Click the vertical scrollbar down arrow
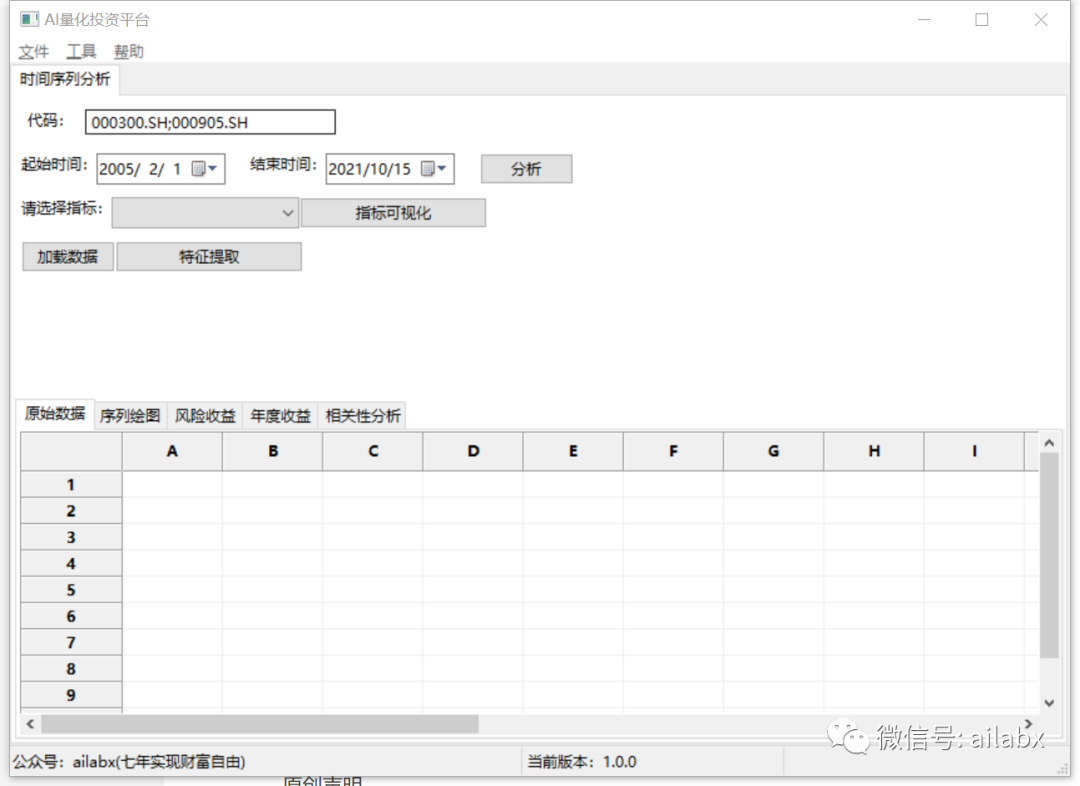 click(1049, 703)
